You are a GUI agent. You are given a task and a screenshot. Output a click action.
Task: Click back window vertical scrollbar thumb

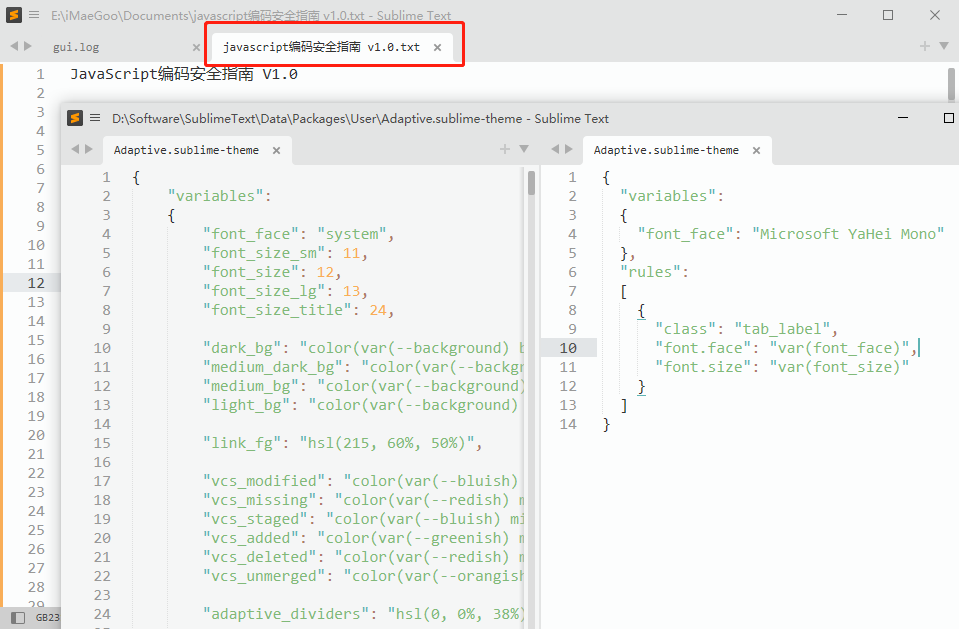(952, 84)
